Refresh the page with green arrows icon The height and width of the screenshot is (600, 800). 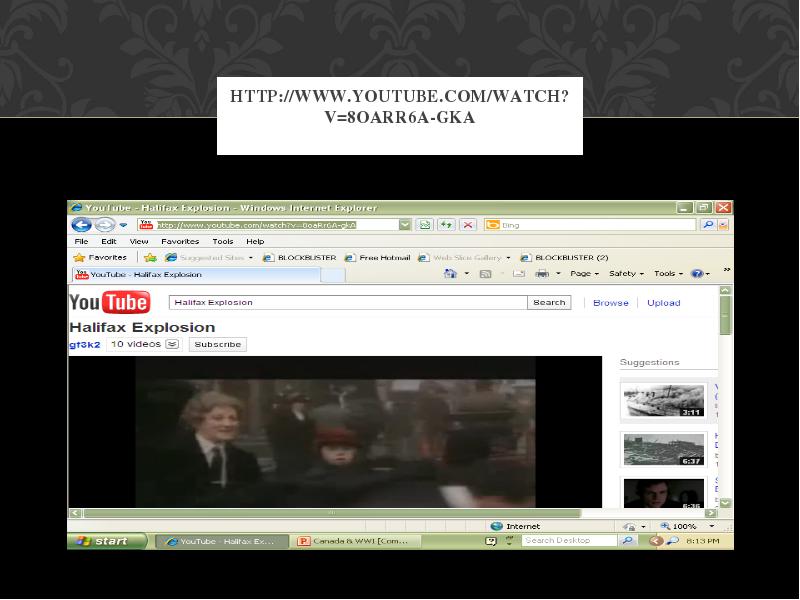[446, 224]
